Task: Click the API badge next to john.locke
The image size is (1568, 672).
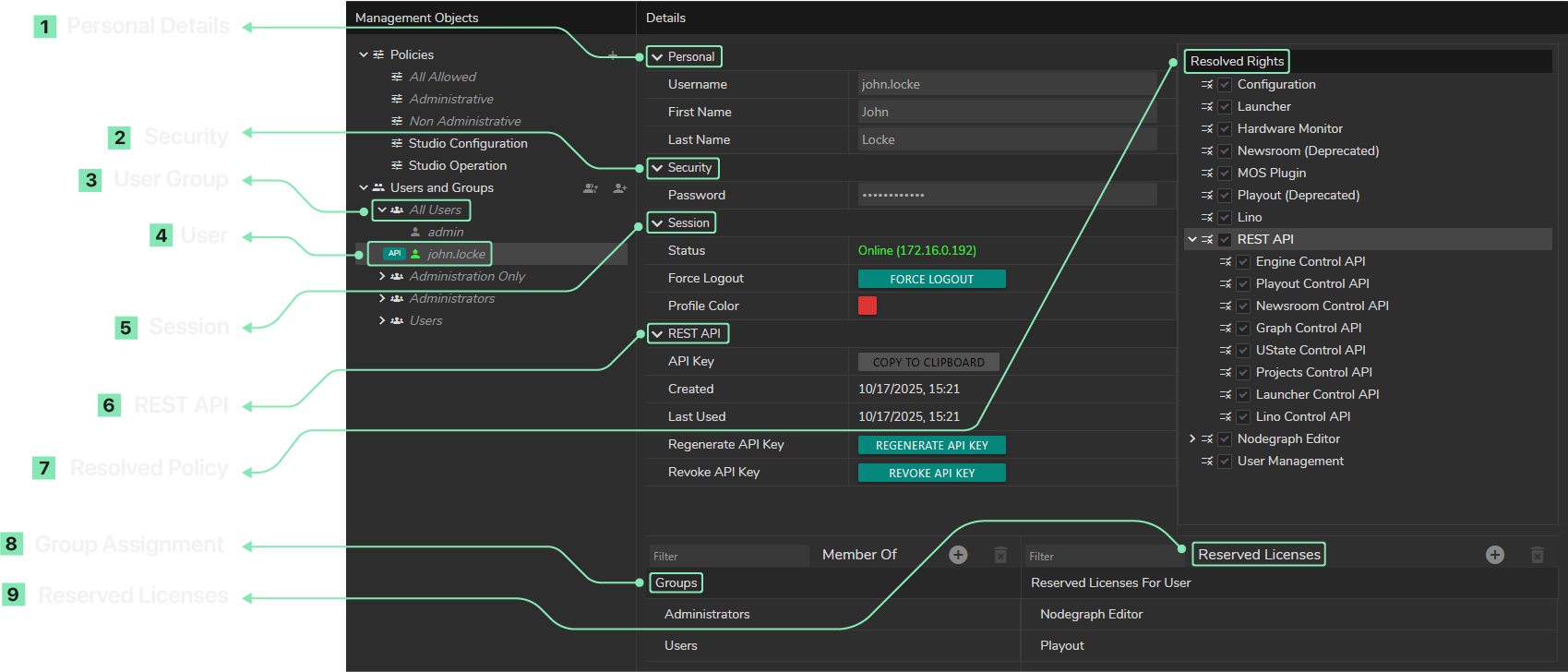Action: click(394, 254)
